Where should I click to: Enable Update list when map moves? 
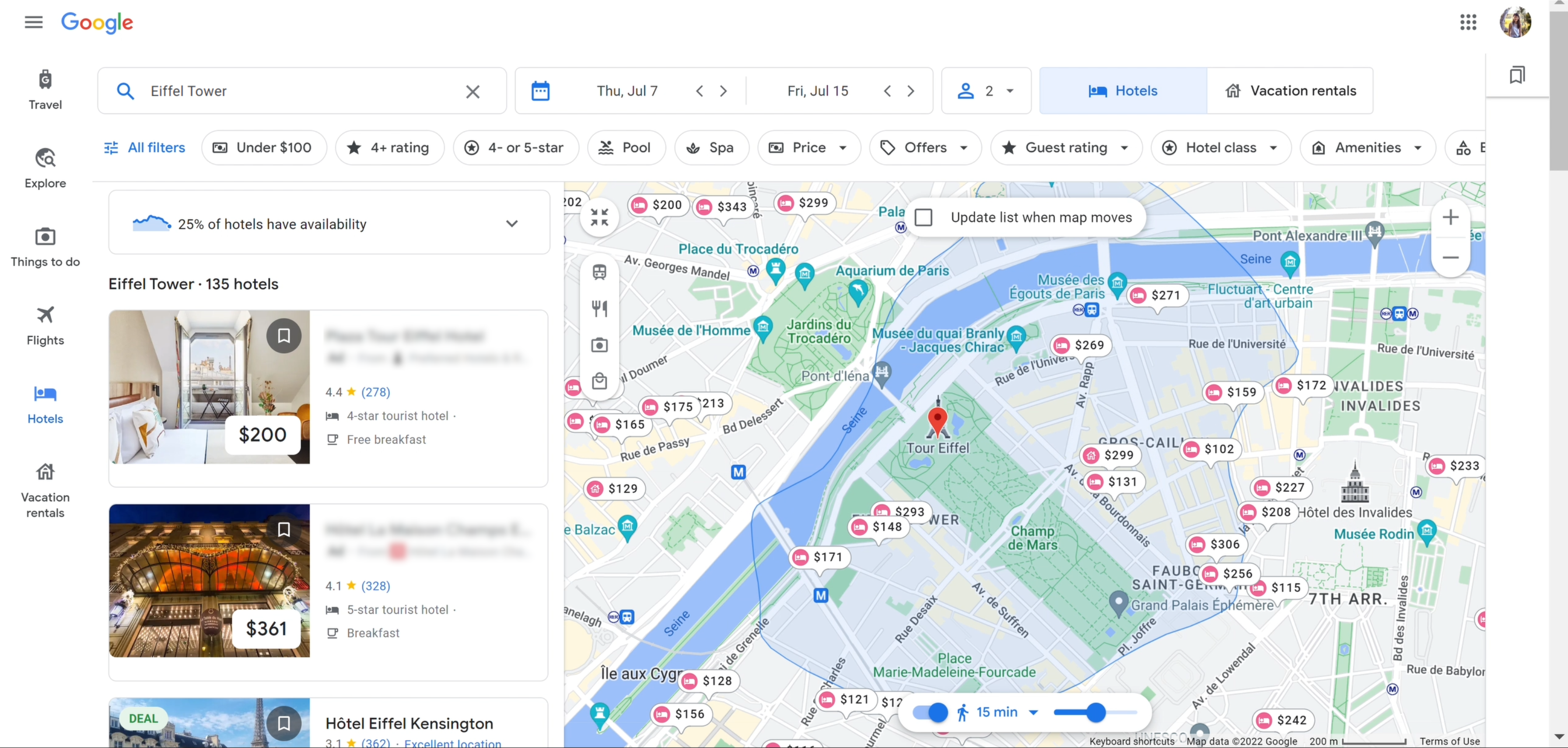pos(924,217)
